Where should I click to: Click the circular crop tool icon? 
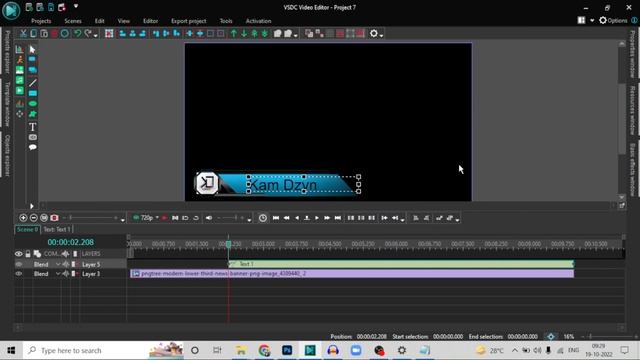[64, 33]
